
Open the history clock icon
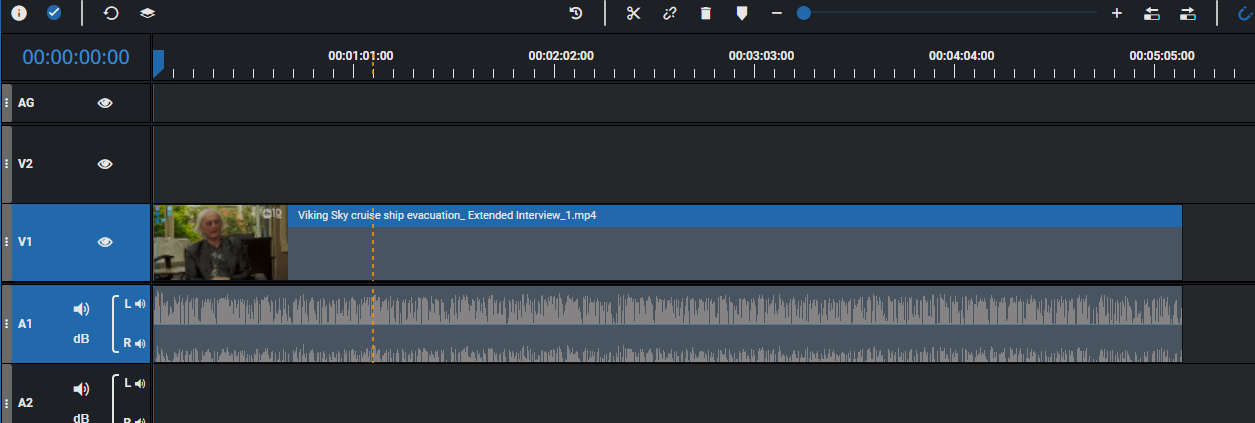coord(576,13)
